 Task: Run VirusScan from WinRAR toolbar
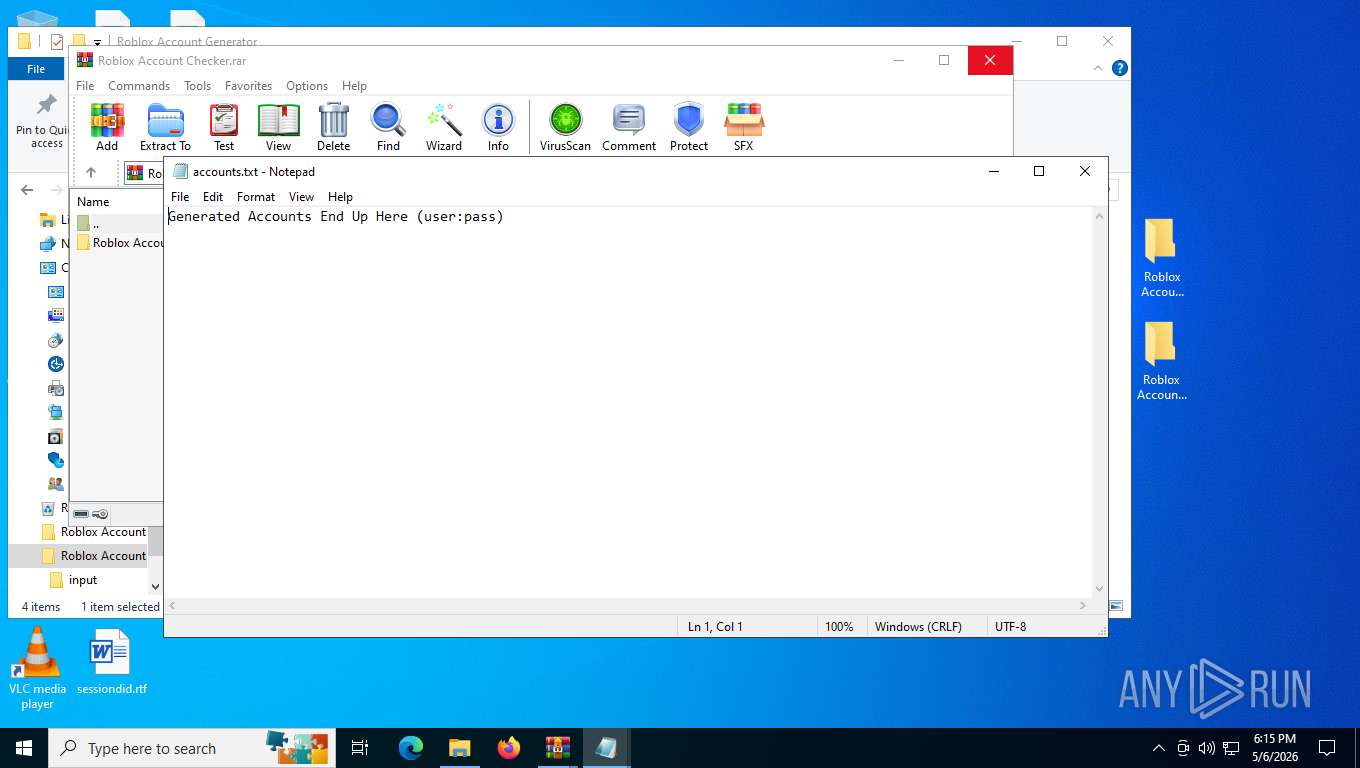(x=565, y=127)
